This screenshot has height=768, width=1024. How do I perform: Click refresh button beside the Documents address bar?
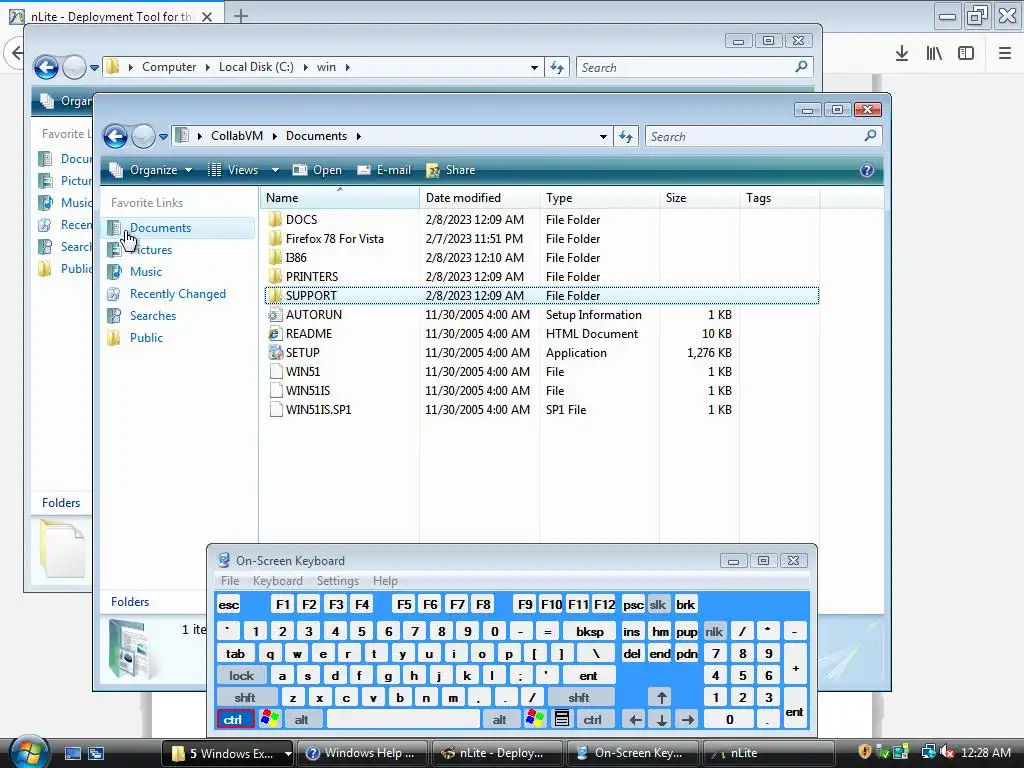coord(626,136)
